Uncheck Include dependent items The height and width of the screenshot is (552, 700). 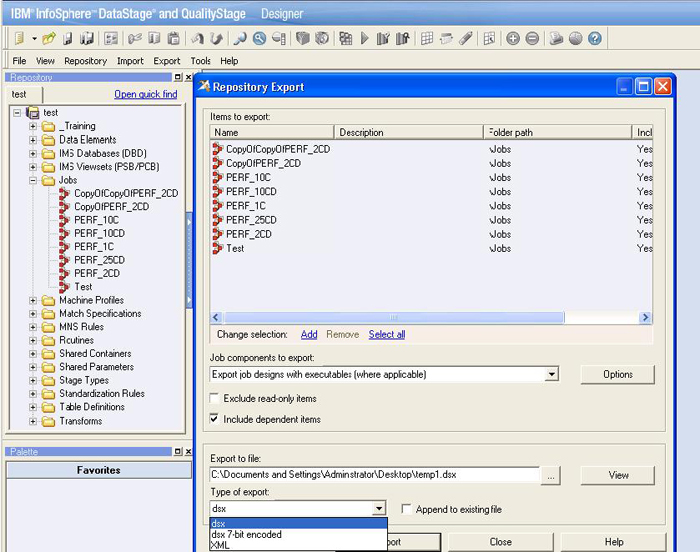215,418
